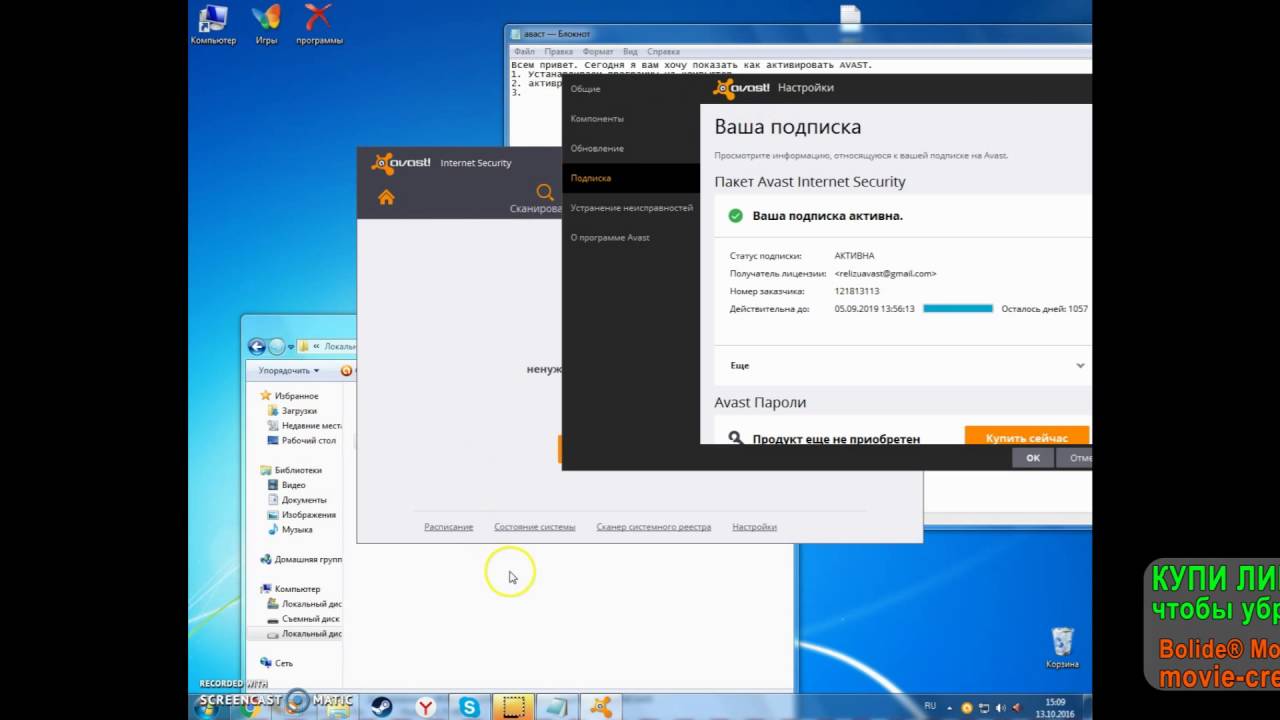The height and width of the screenshot is (720, 1280).
Task: Open Explorer recent locations dropdown arrow
Action: point(292,346)
